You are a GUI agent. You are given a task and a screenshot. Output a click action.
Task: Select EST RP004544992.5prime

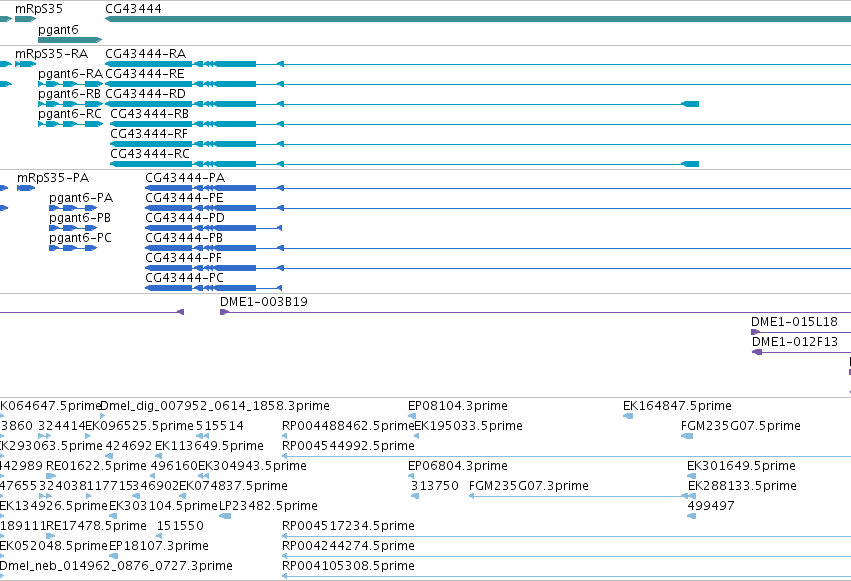point(348,446)
